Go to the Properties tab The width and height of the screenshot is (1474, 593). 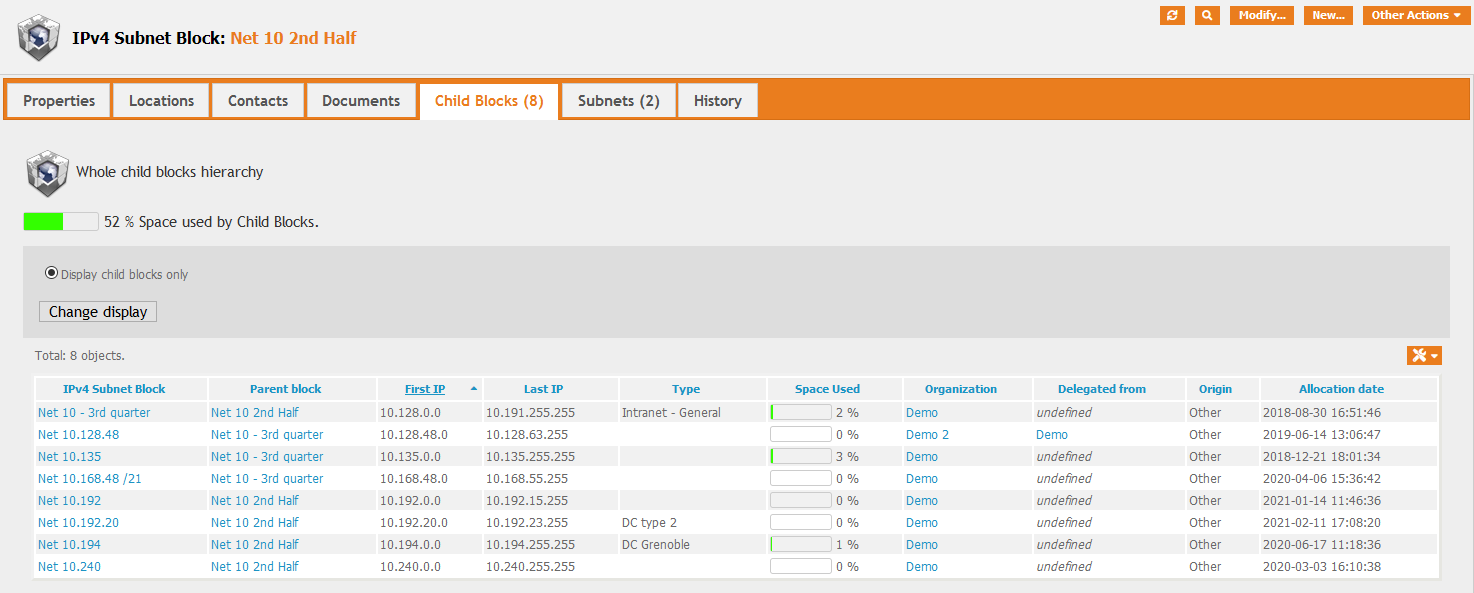coord(59,101)
